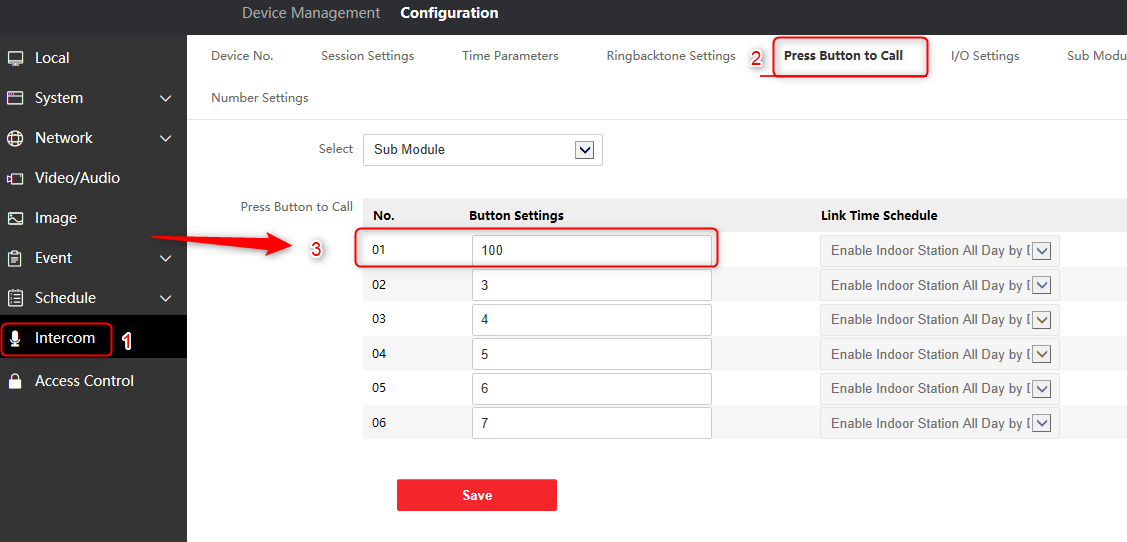The height and width of the screenshot is (542, 1127).
Task: Click the Link Time Schedule column header
Action: tap(879, 216)
